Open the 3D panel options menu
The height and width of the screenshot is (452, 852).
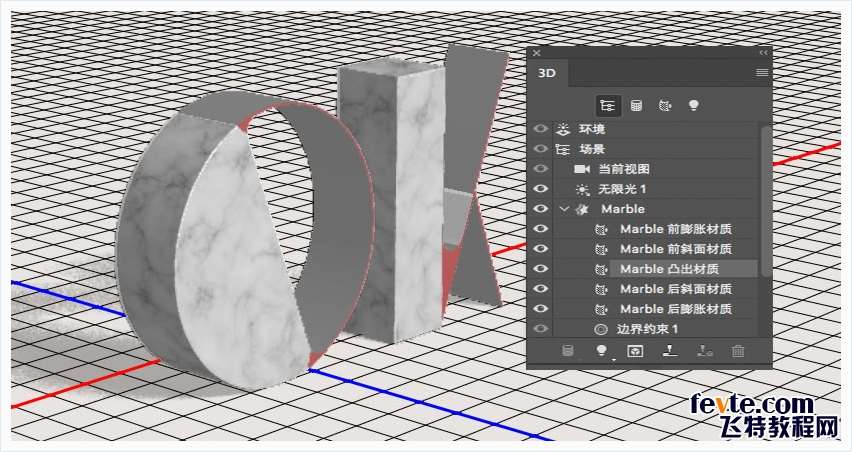(762, 72)
